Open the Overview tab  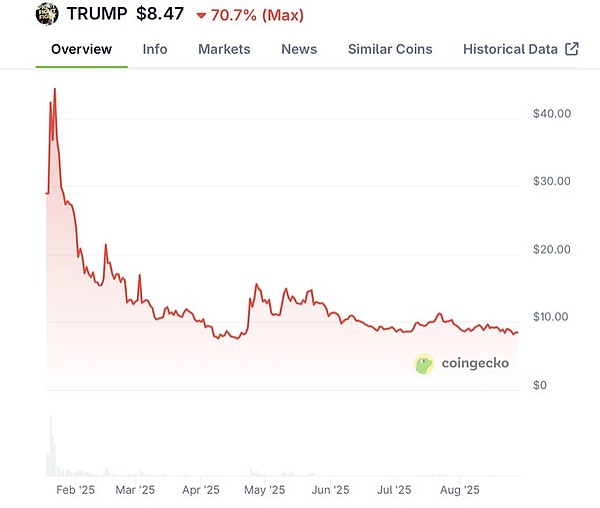point(82,49)
